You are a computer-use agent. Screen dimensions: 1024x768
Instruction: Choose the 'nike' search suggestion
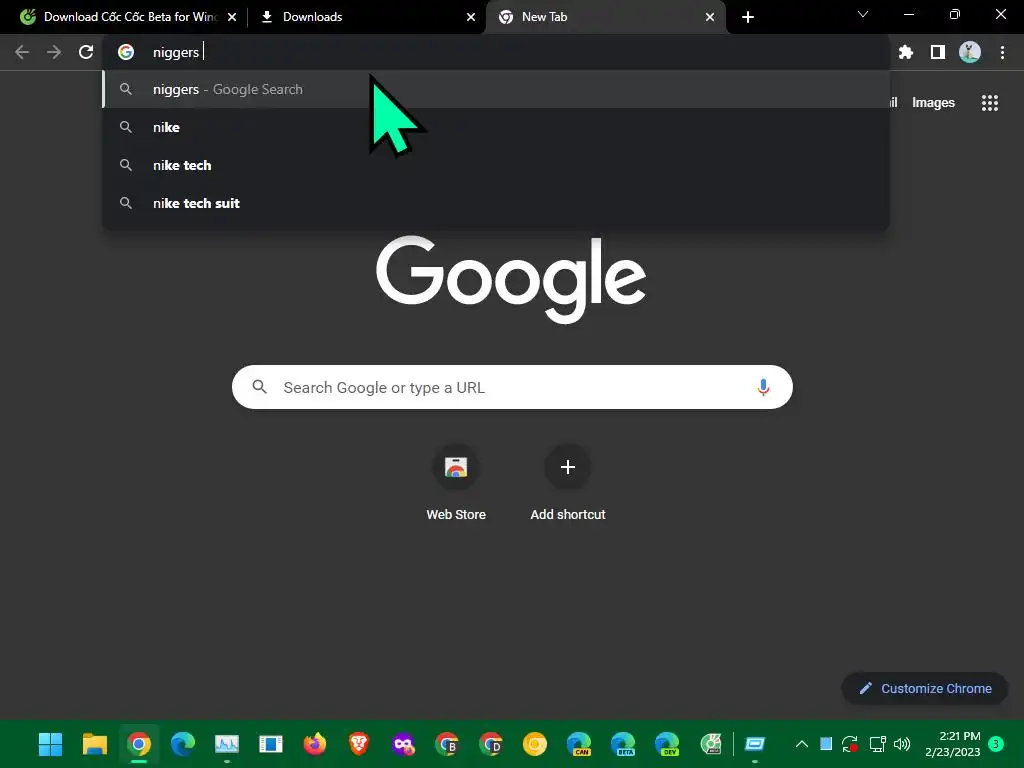pos(496,127)
